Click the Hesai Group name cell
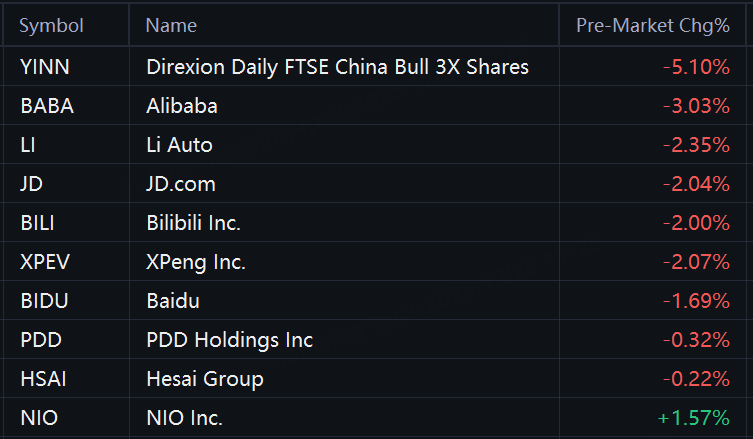Screen dimensions: 753x439 pyautogui.click(x=204, y=379)
